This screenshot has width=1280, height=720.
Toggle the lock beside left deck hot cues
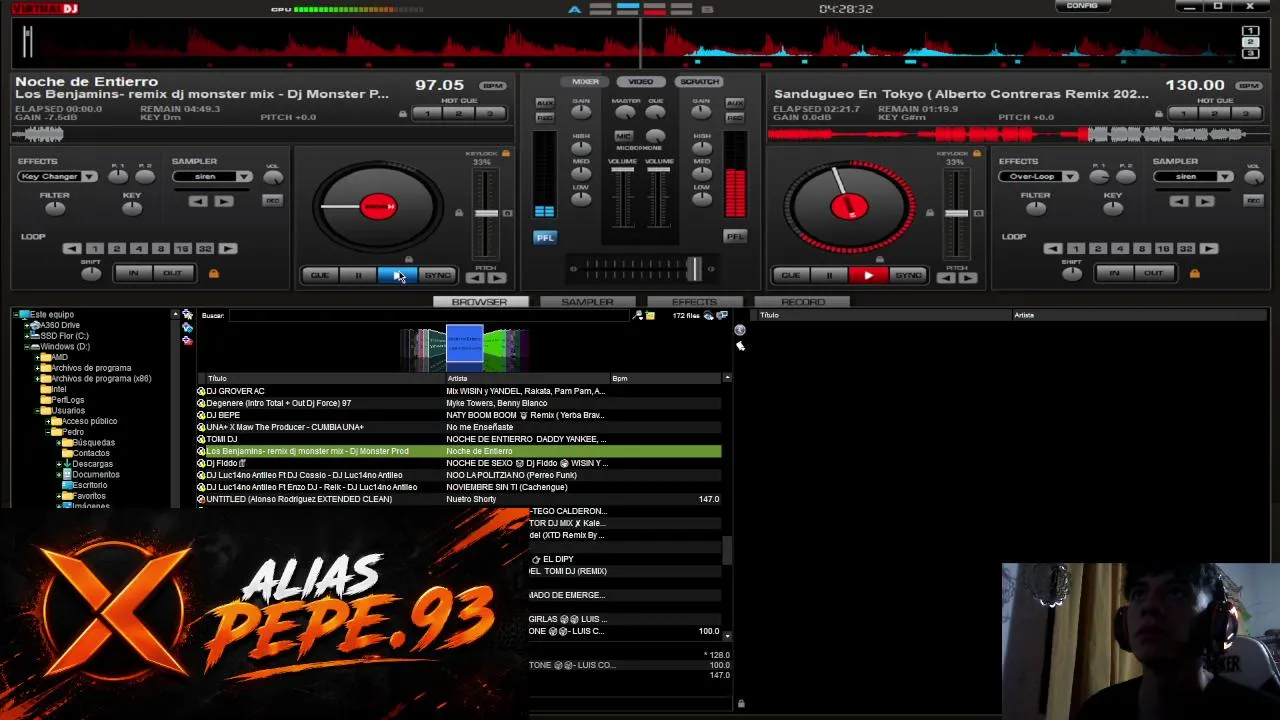point(403,114)
